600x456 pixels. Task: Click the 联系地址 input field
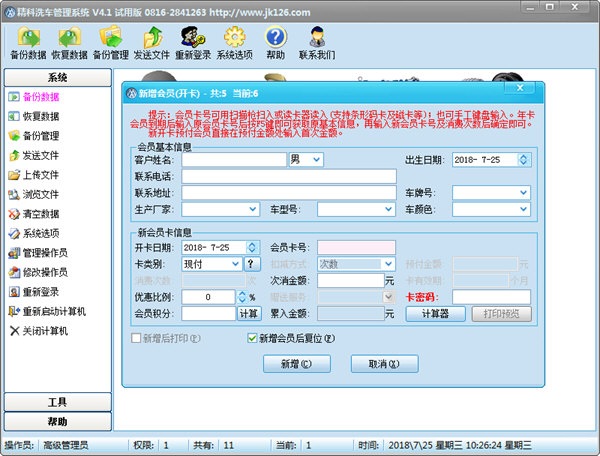pyautogui.click(x=289, y=193)
